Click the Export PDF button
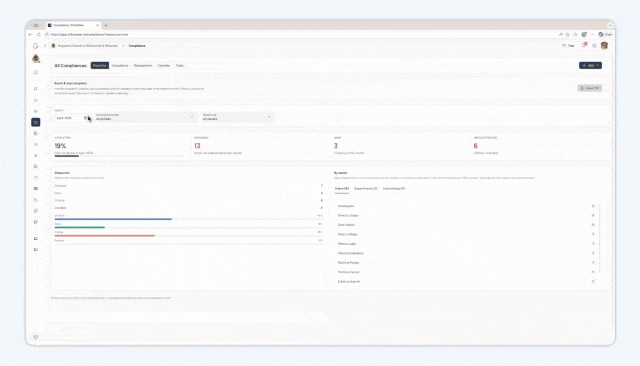This screenshot has width=640, height=366. (590, 88)
